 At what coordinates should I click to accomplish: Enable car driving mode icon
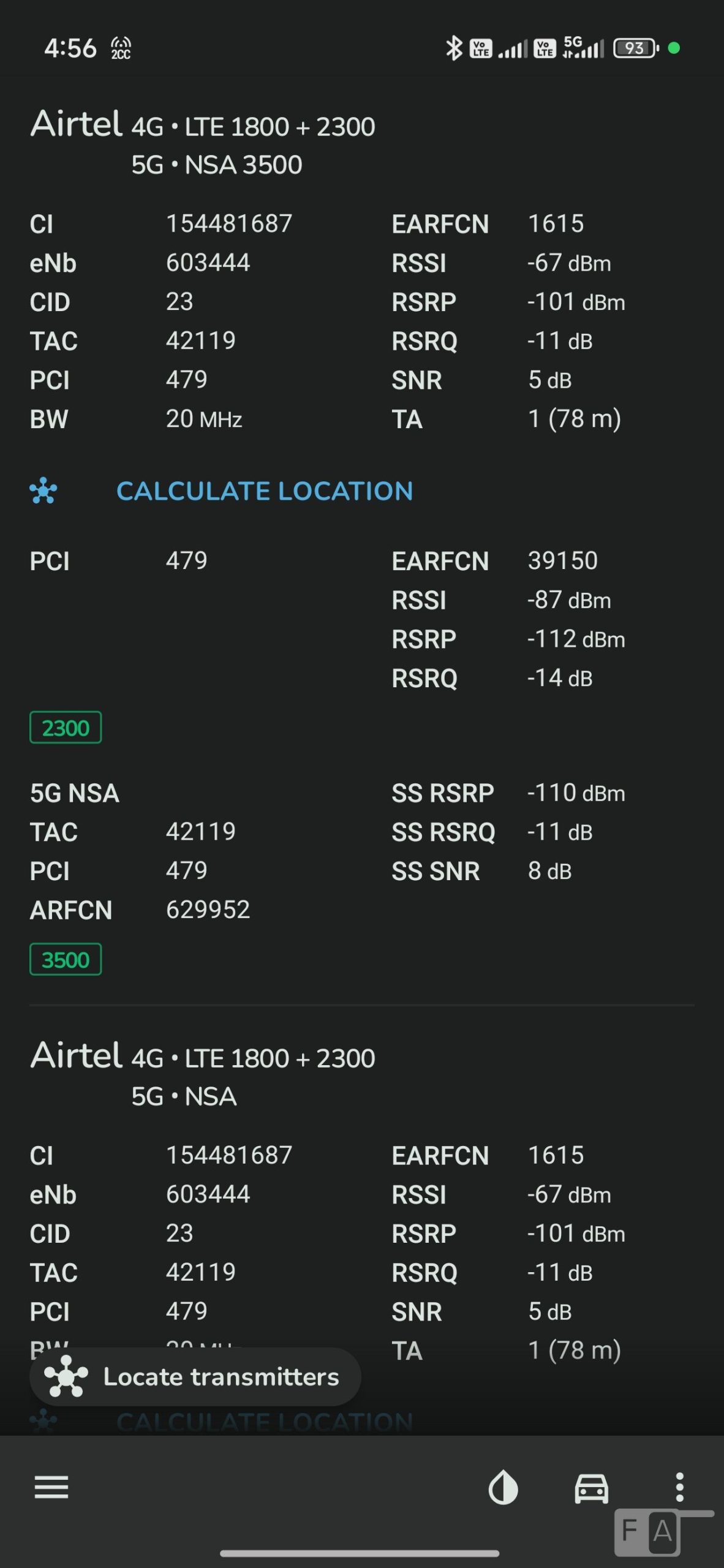[591, 1487]
